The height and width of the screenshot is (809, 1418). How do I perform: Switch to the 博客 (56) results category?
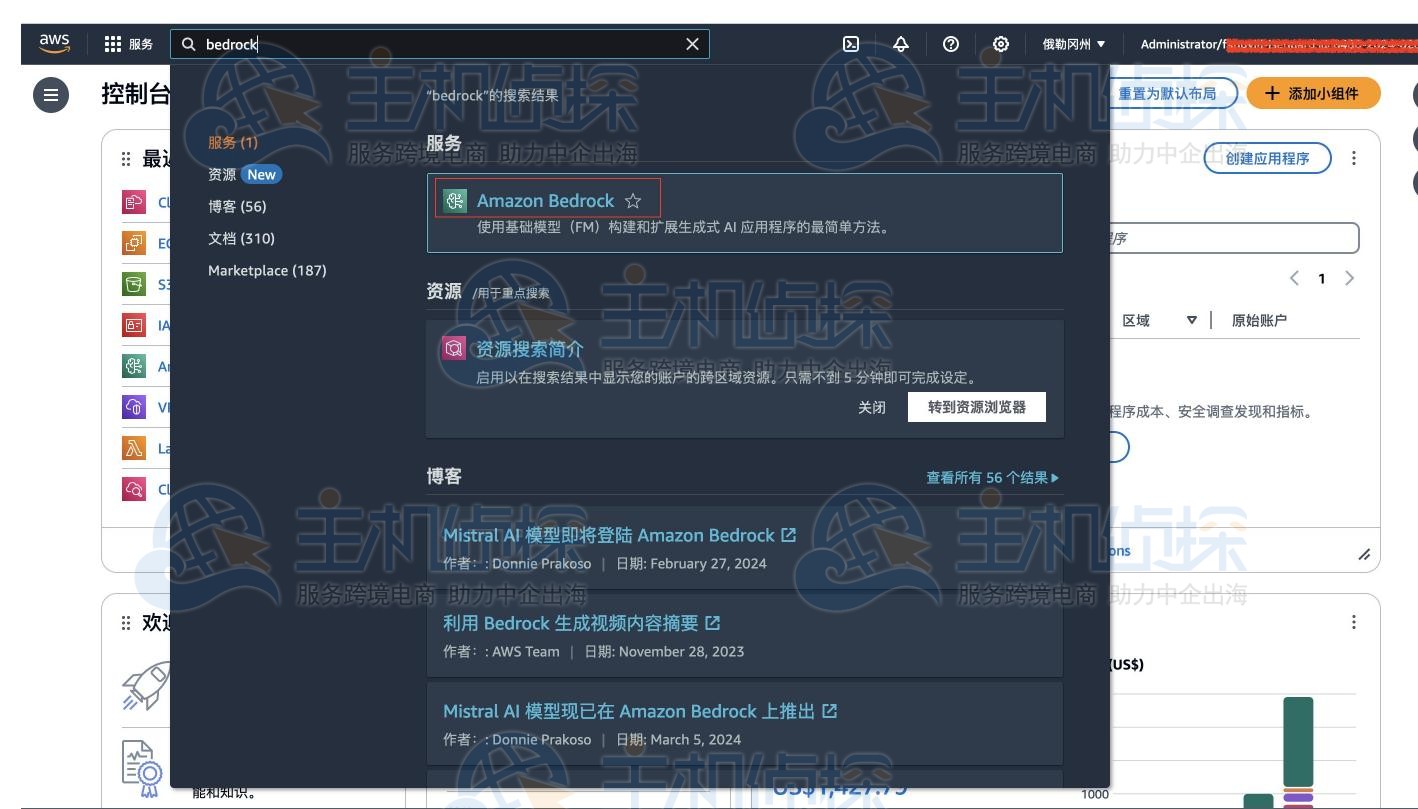235,206
